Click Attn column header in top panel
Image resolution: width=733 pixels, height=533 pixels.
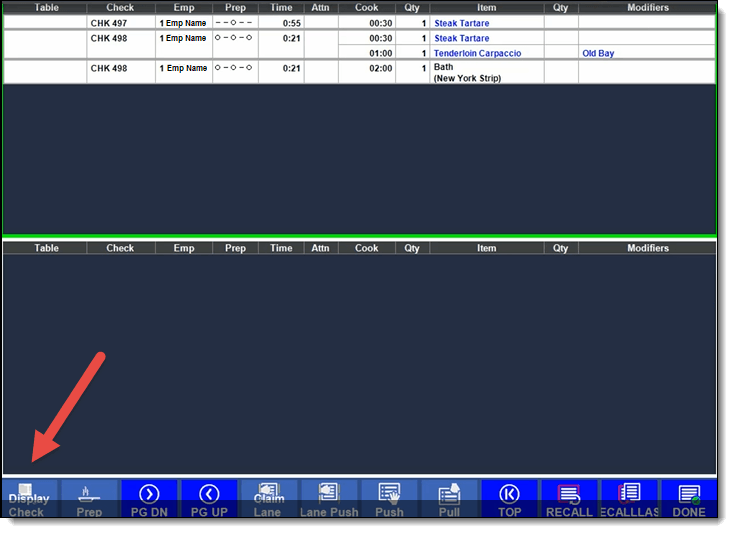tap(321, 7)
